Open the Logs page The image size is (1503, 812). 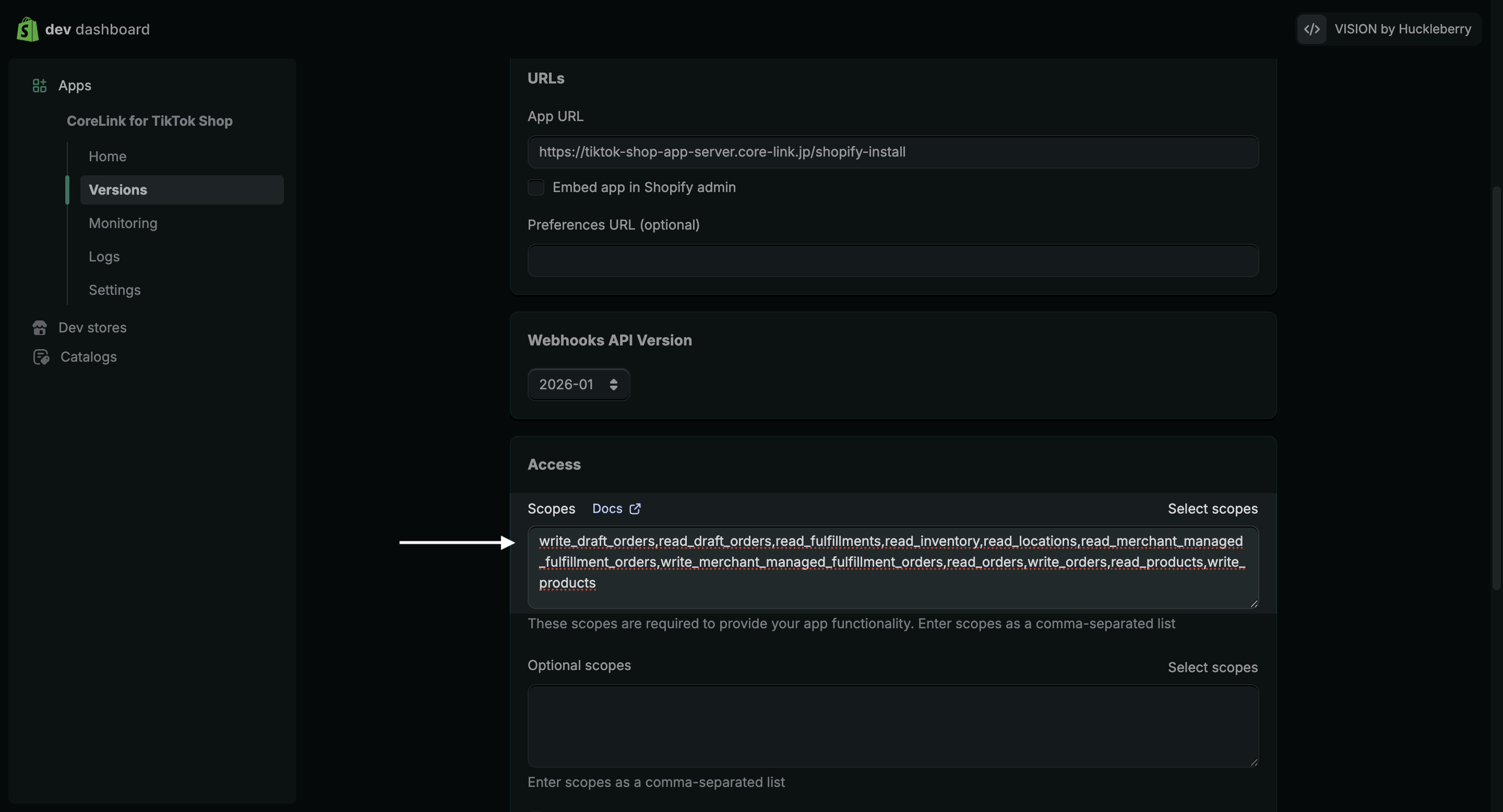(x=104, y=257)
